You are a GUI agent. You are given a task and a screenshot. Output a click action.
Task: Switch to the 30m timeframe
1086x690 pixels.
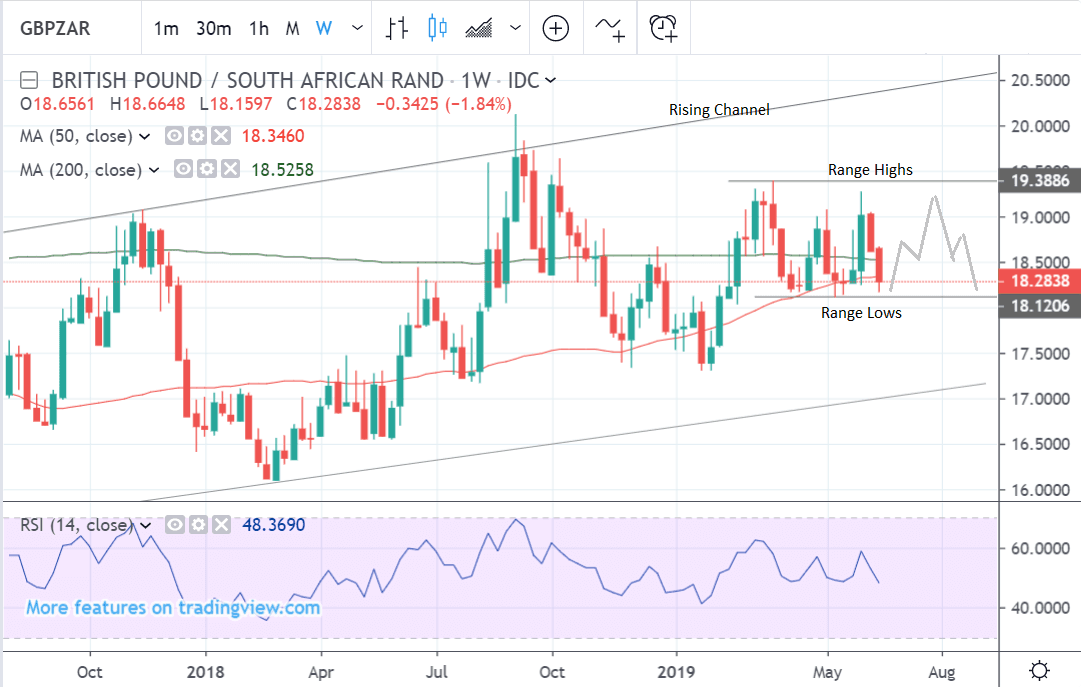click(214, 28)
